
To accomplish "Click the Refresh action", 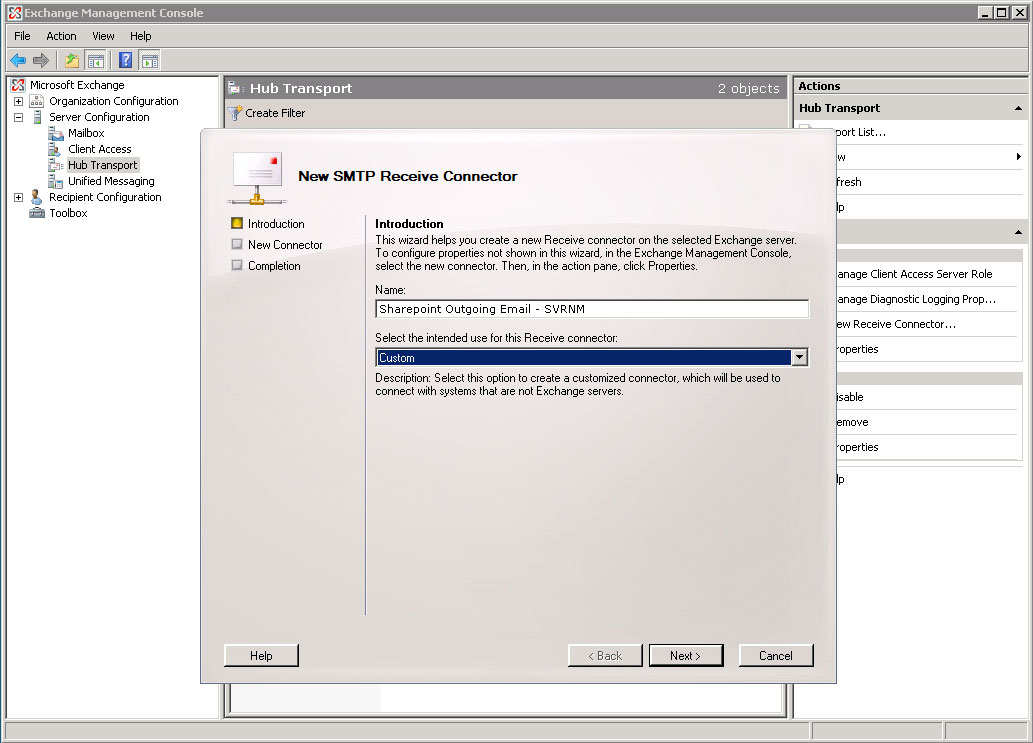I will pyautogui.click(x=849, y=182).
